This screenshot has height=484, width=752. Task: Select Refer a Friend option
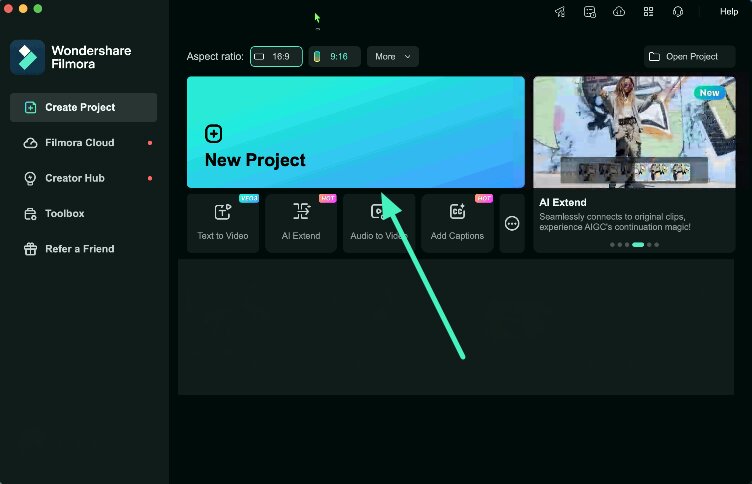click(x=83, y=249)
